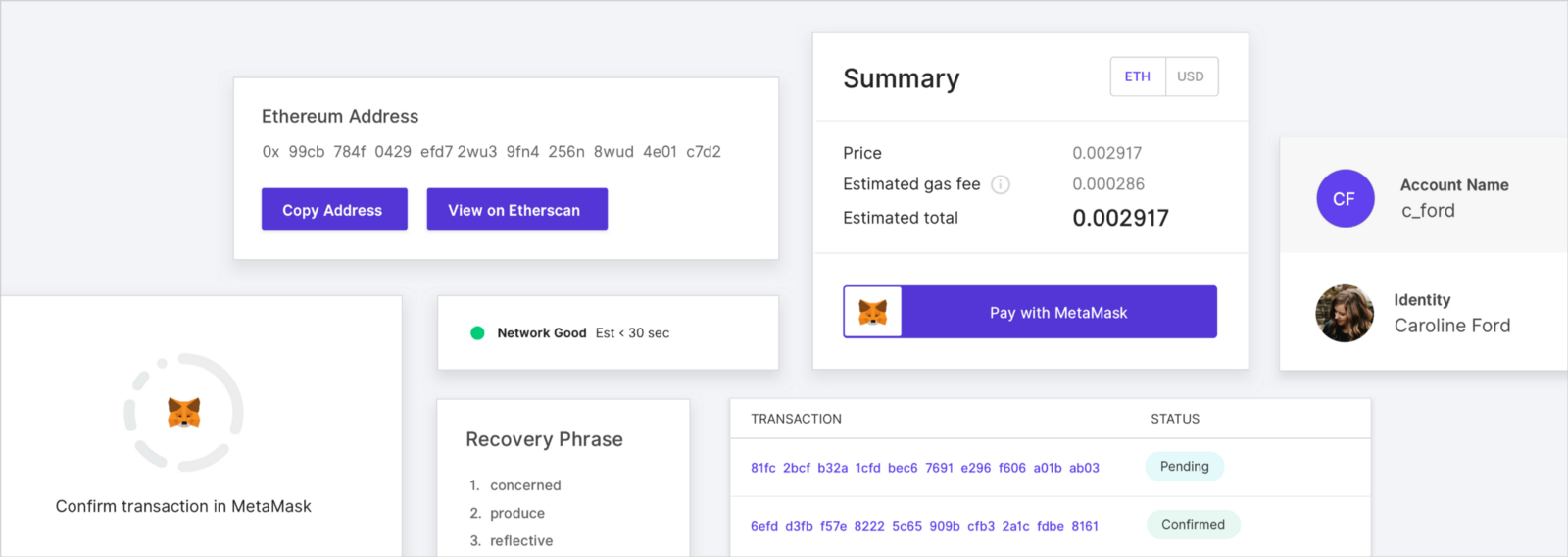
Task: Click the CF avatar circle
Action: pos(1345,198)
